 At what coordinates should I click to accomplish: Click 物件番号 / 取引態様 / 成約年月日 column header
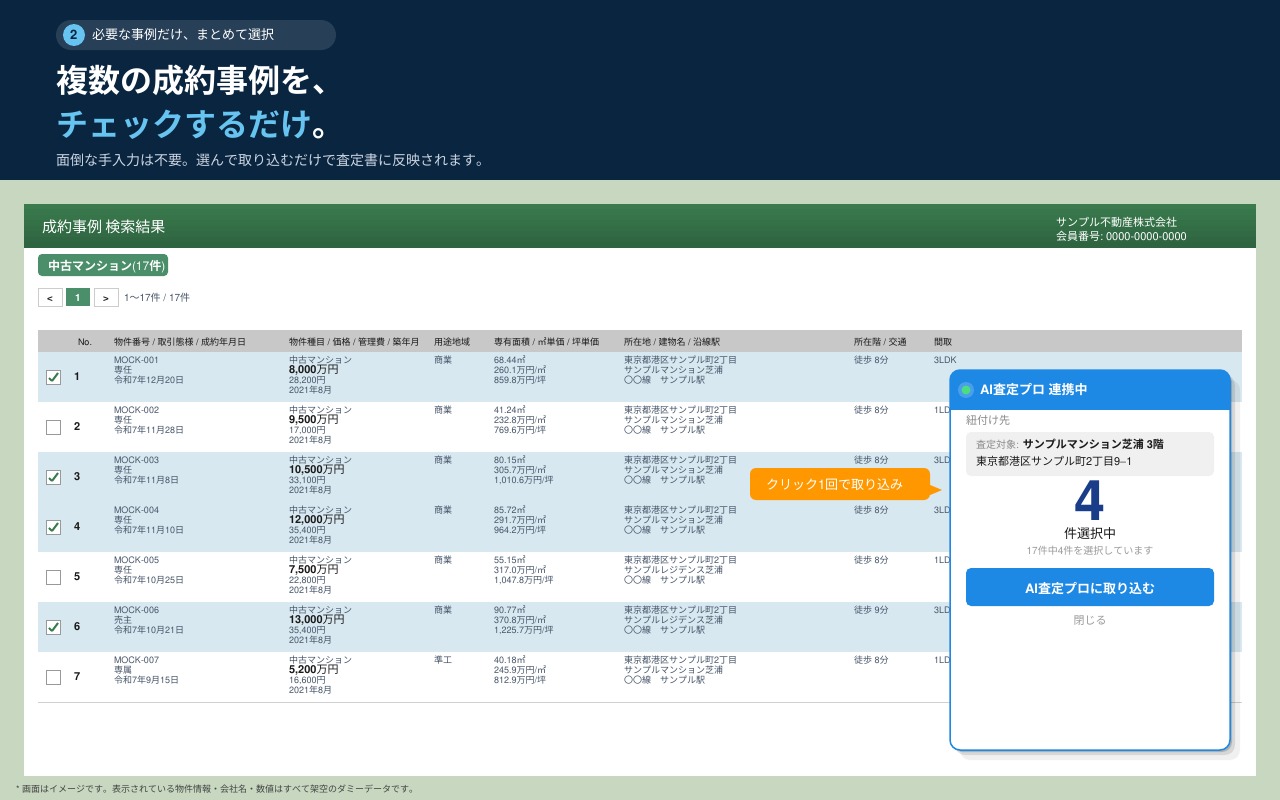click(x=180, y=342)
